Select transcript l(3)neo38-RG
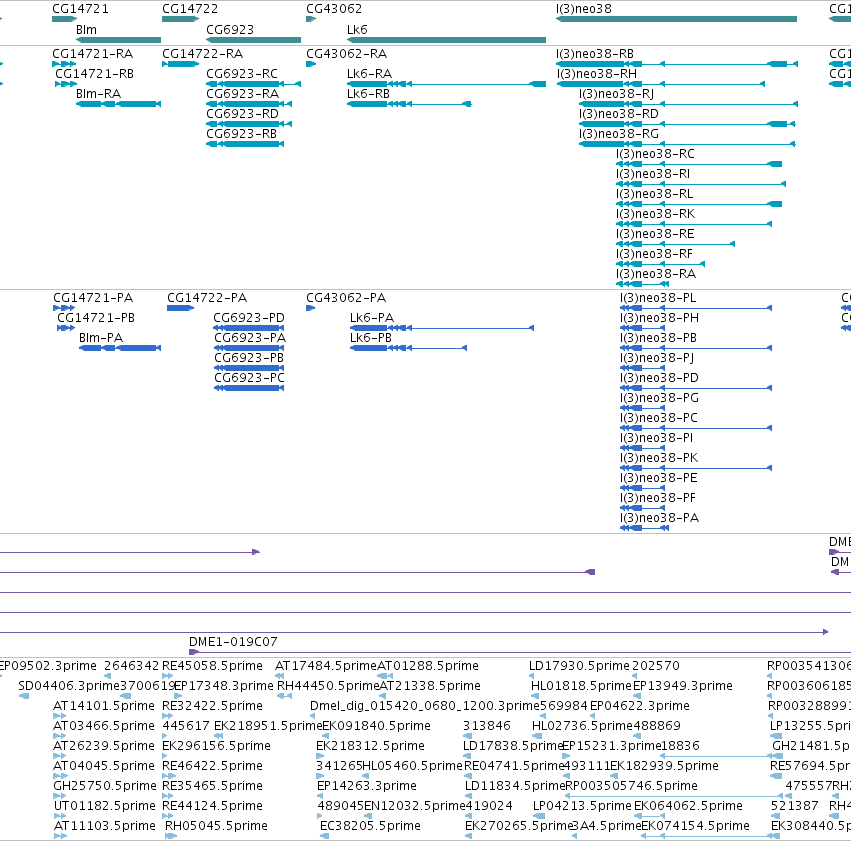The height and width of the screenshot is (841, 851). [687, 144]
